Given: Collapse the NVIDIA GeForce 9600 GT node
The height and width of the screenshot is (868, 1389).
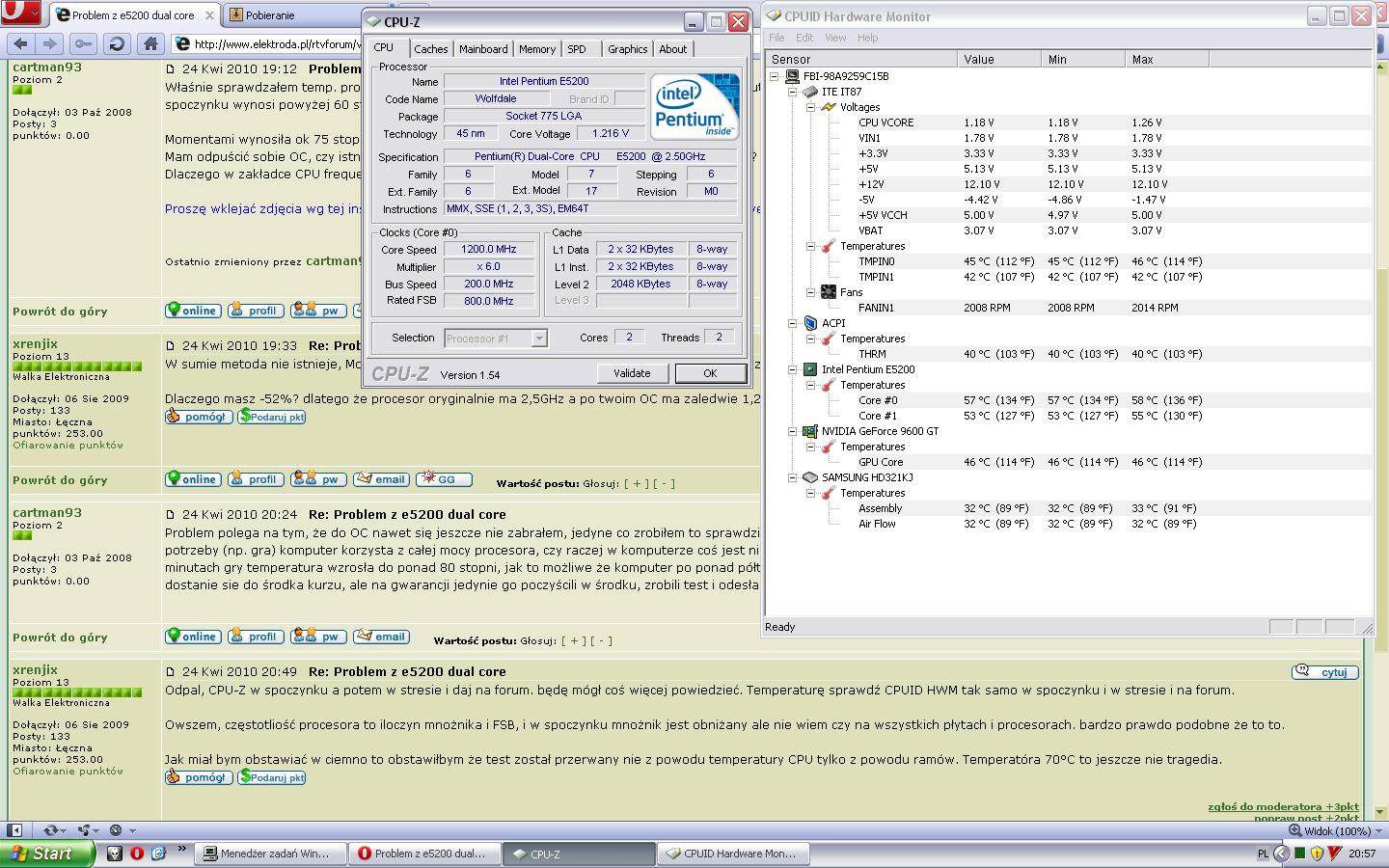Looking at the screenshot, I should point(793,431).
